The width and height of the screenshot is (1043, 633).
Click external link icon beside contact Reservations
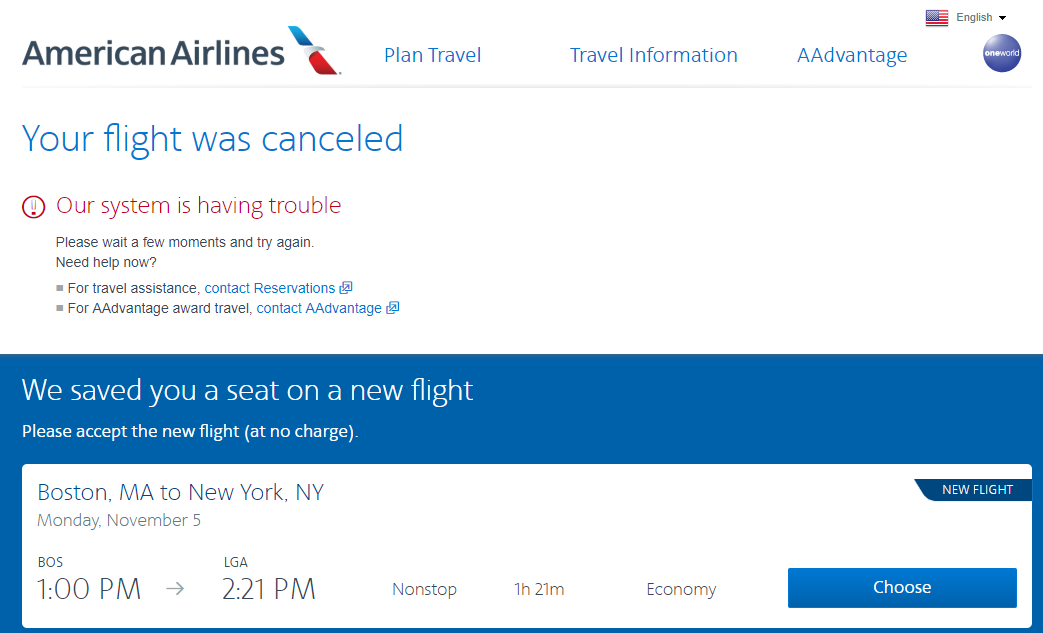pos(346,288)
